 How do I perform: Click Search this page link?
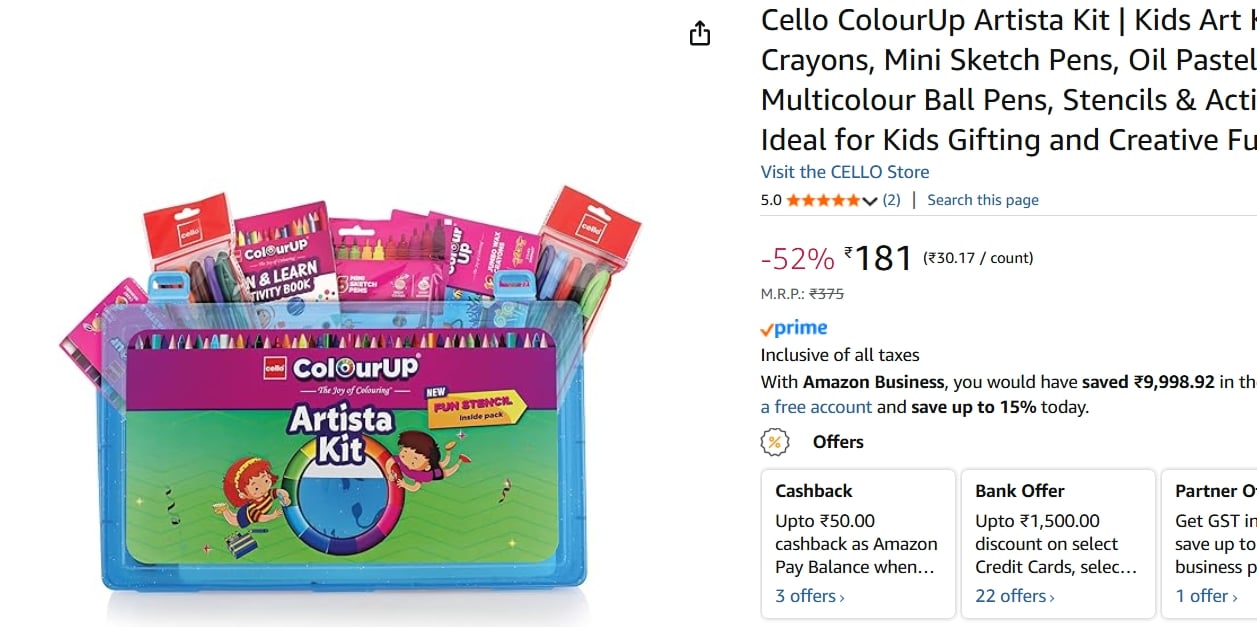coord(983,200)
